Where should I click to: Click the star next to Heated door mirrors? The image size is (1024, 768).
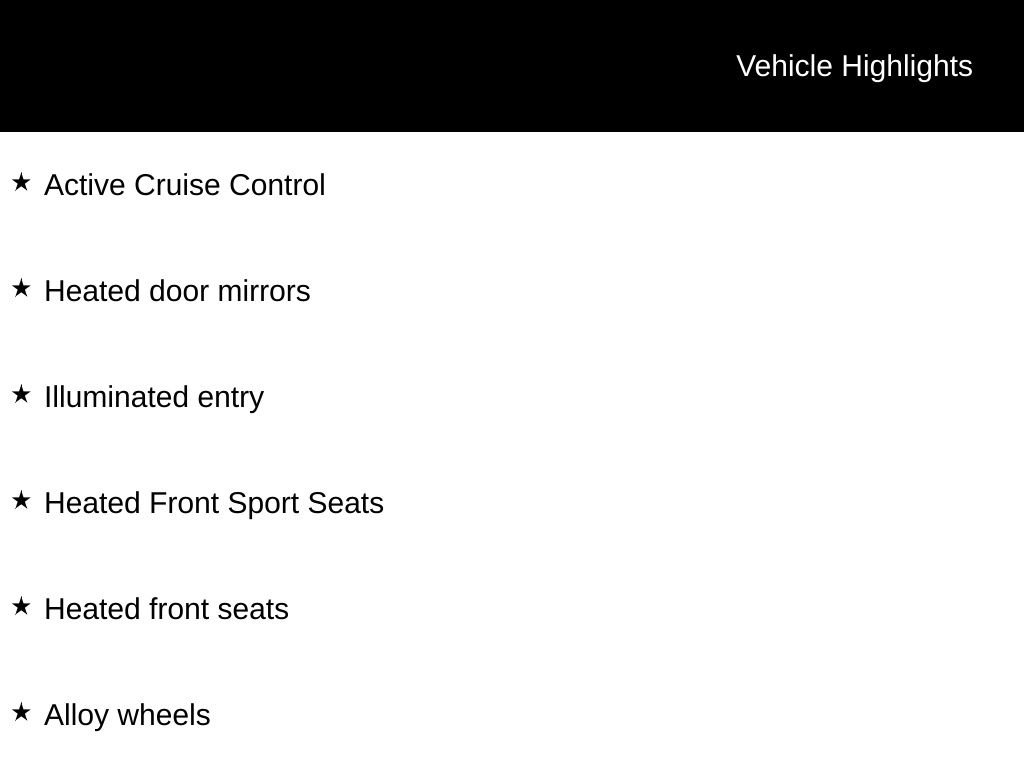[x=21, y=289]
